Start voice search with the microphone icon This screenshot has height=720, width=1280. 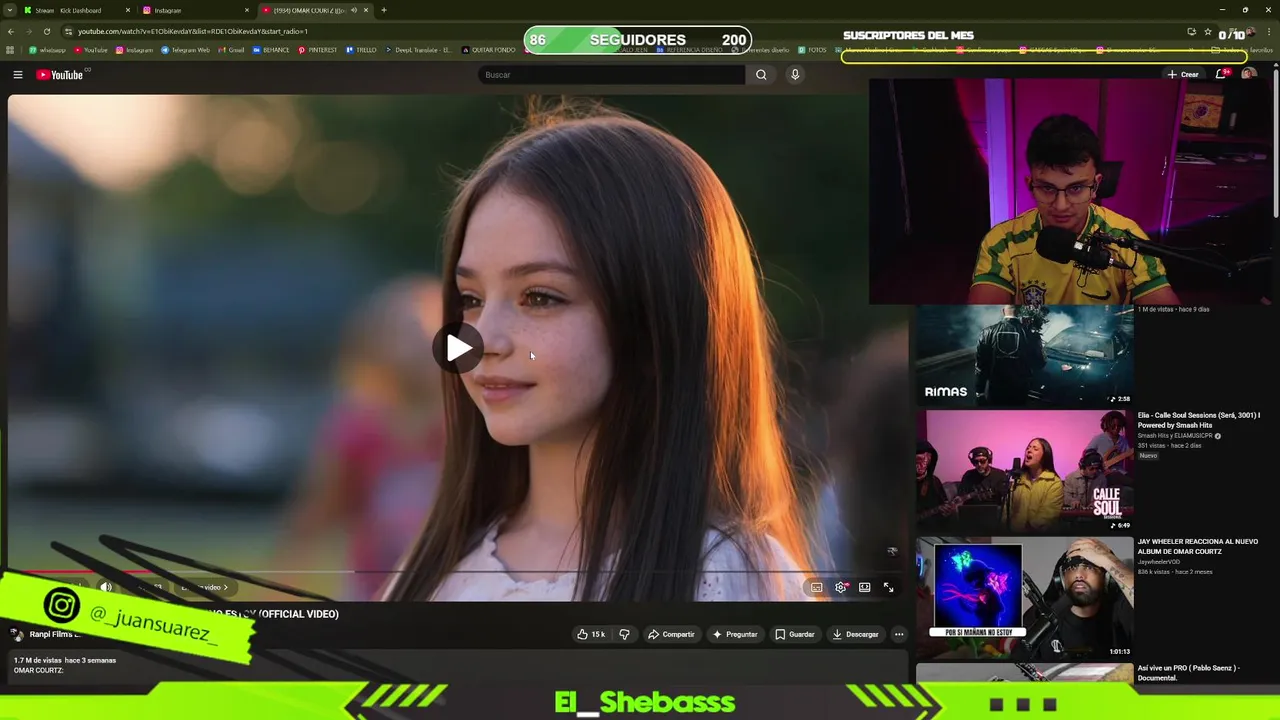(x=795, y=75)
